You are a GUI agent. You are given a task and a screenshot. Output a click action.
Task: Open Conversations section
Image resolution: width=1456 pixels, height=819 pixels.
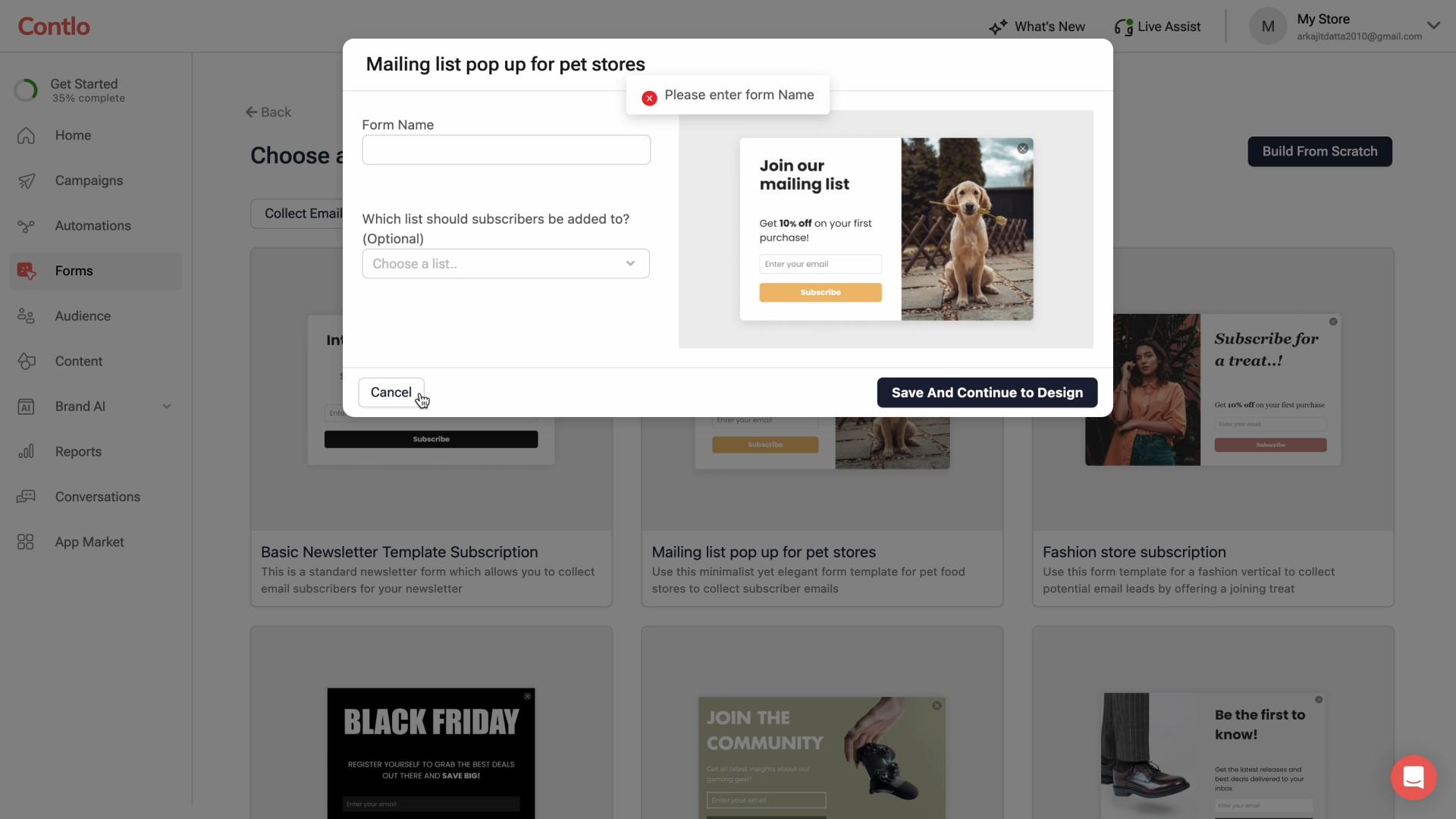[x=97, y=496]
